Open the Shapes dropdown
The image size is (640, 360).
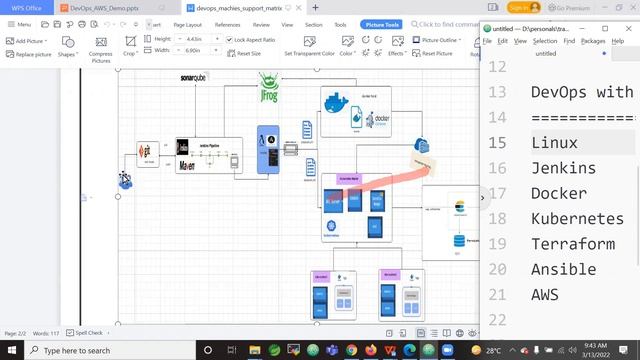click(68, 47)
